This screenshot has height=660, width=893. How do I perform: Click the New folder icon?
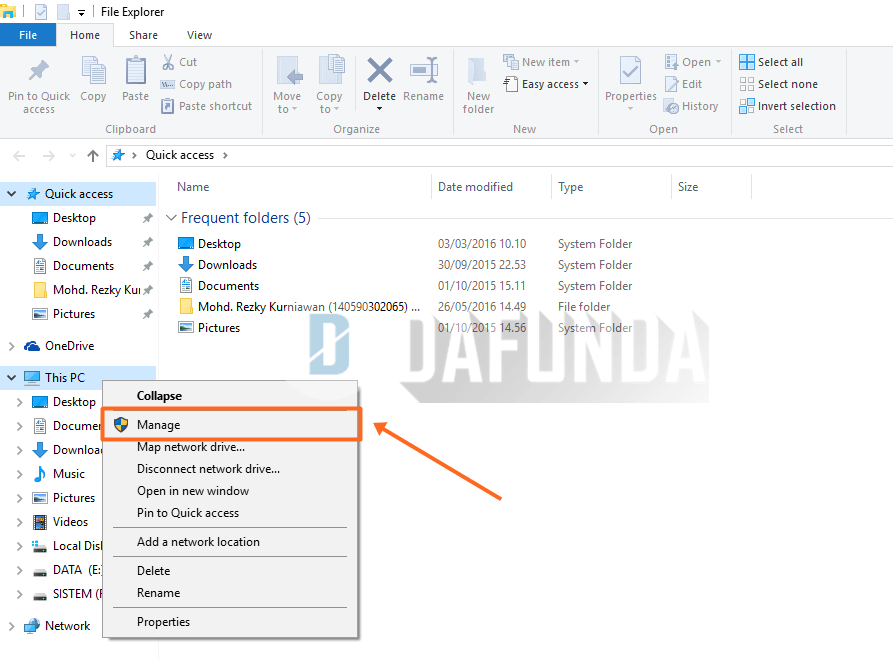coord(478,74)
